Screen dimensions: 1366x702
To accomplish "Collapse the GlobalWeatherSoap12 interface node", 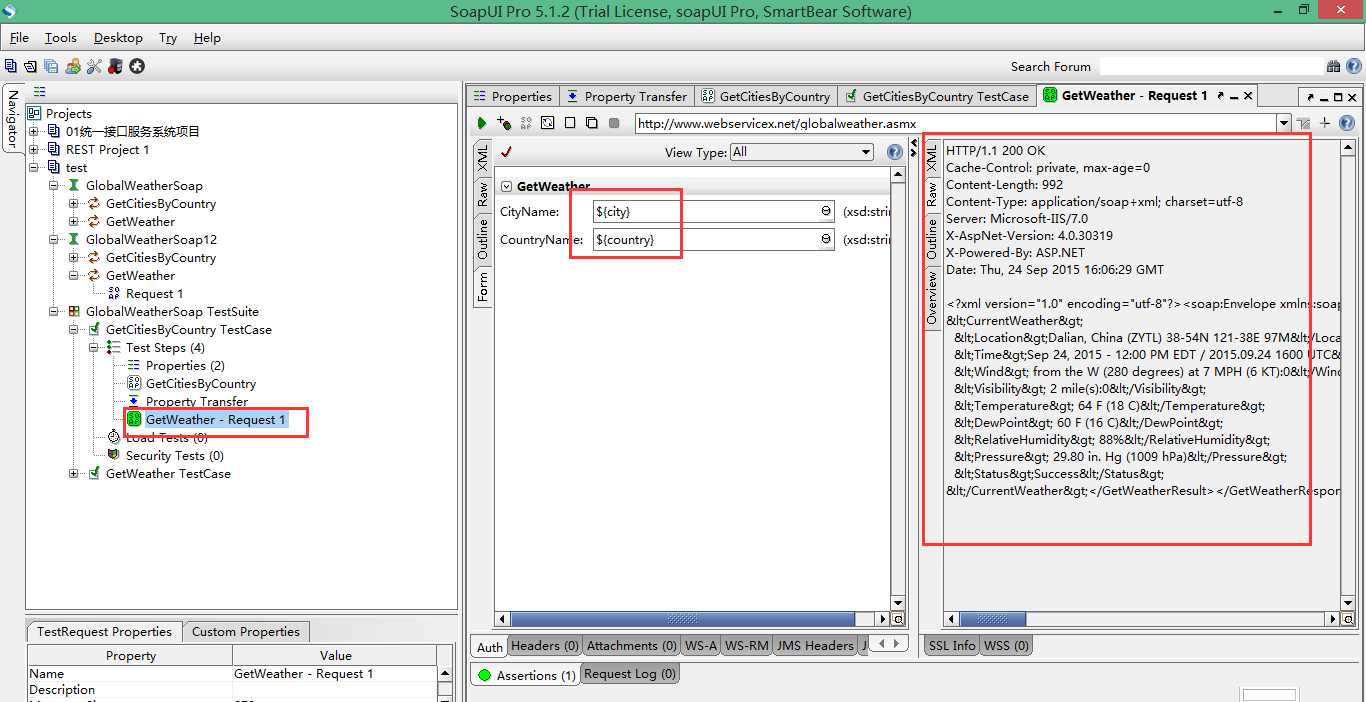I will (54, 239).
